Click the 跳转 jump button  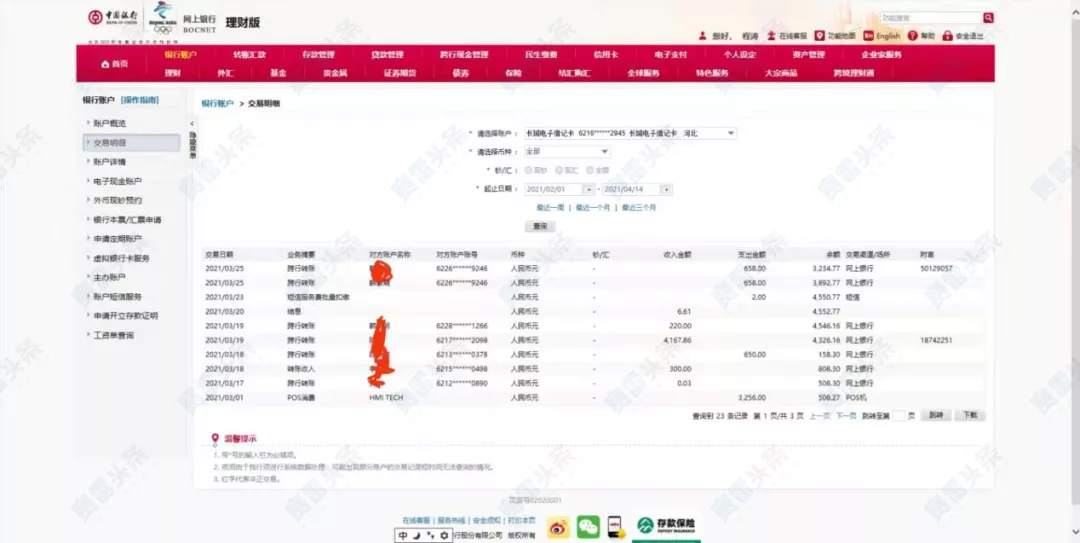click(x=935, y=416)
